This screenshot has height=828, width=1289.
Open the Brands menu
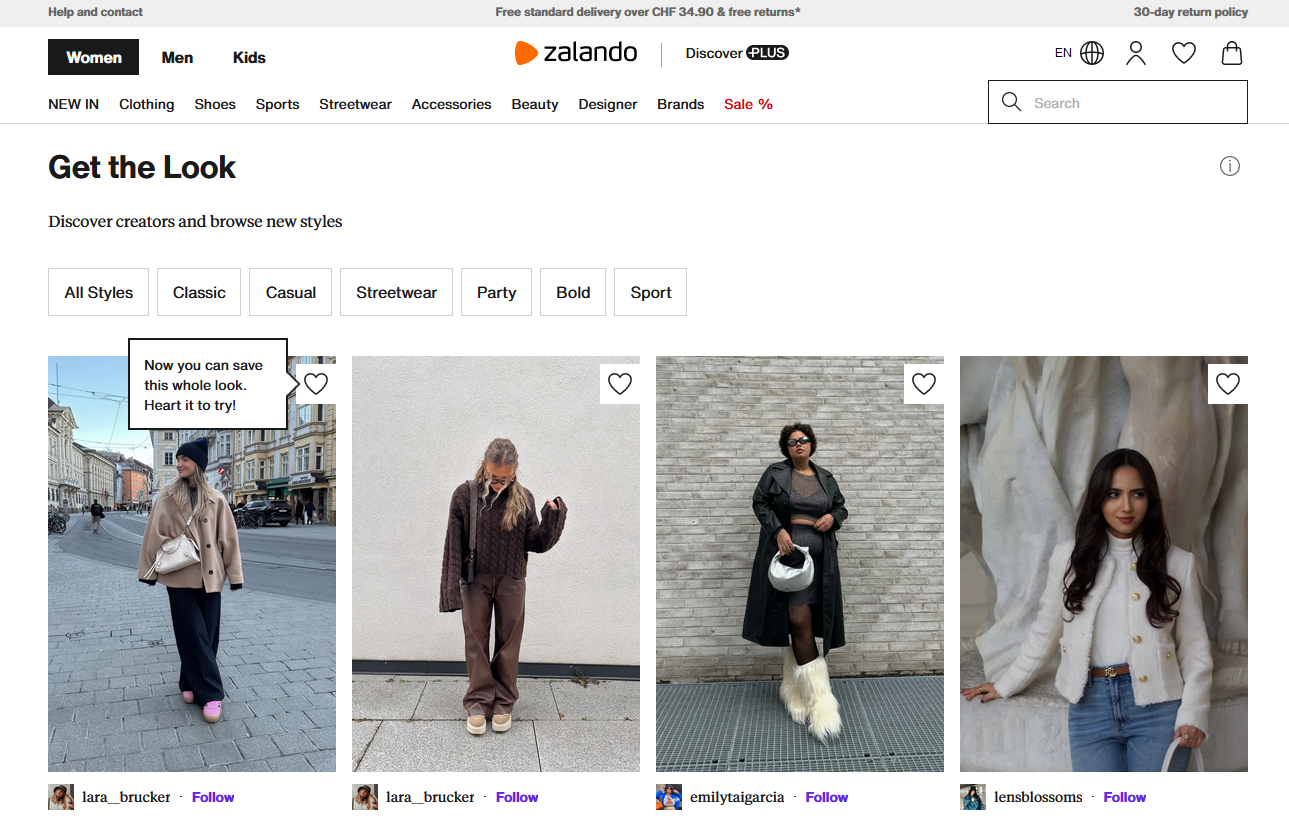point(680,104)
